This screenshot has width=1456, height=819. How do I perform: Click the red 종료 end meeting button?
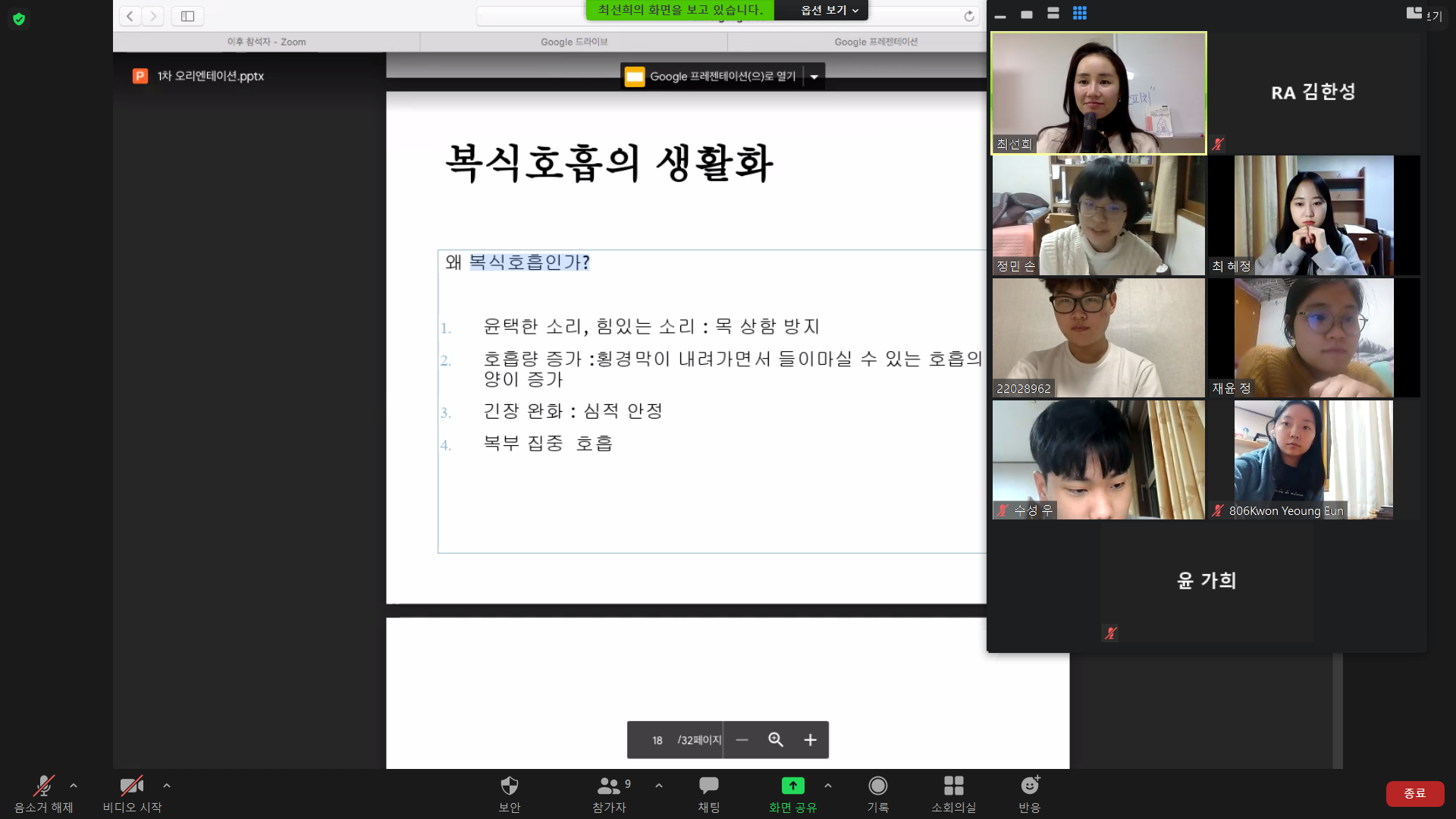point(1414,793)
